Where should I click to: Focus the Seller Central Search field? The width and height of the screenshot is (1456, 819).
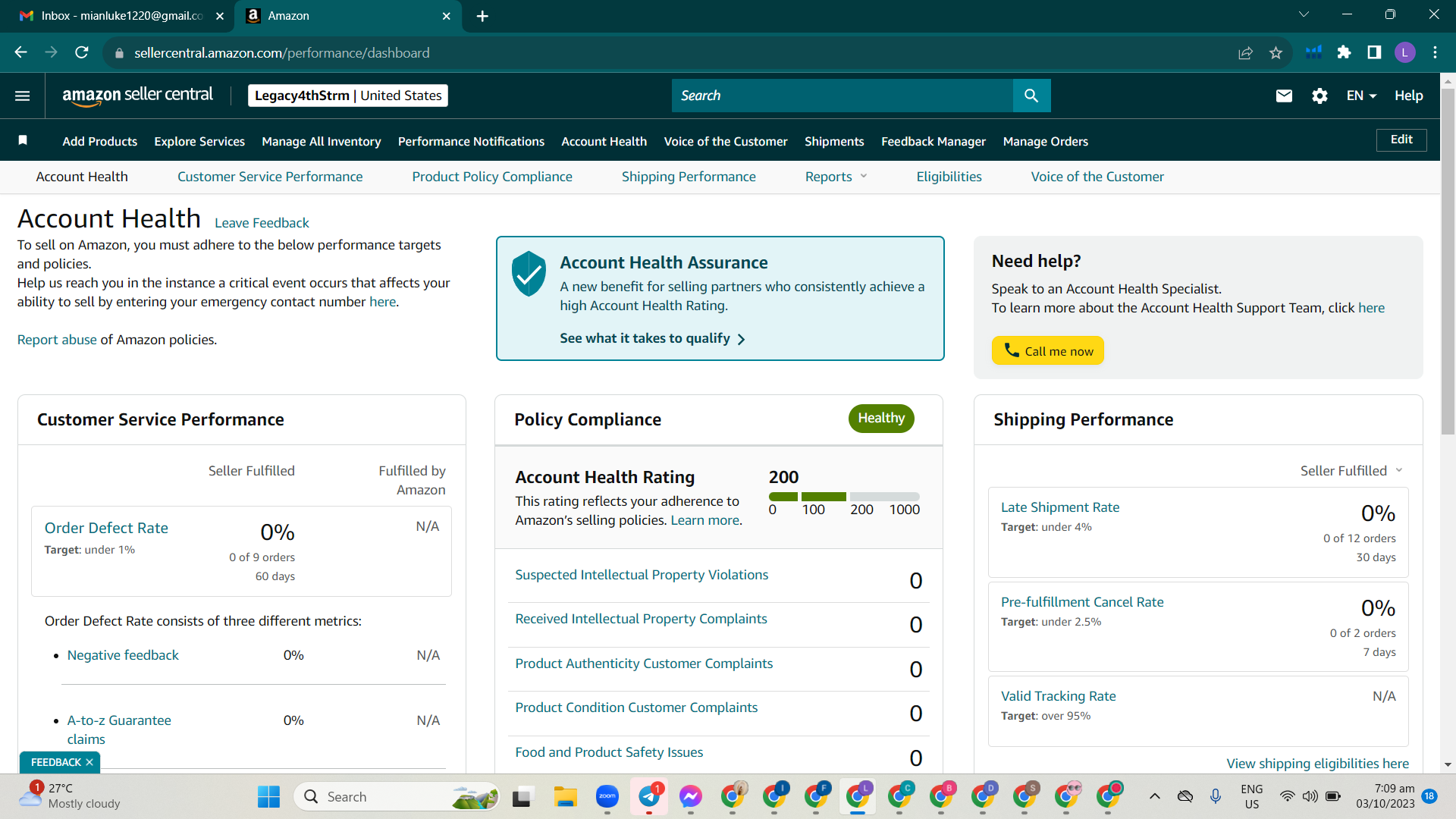click(x=842, y=96)
